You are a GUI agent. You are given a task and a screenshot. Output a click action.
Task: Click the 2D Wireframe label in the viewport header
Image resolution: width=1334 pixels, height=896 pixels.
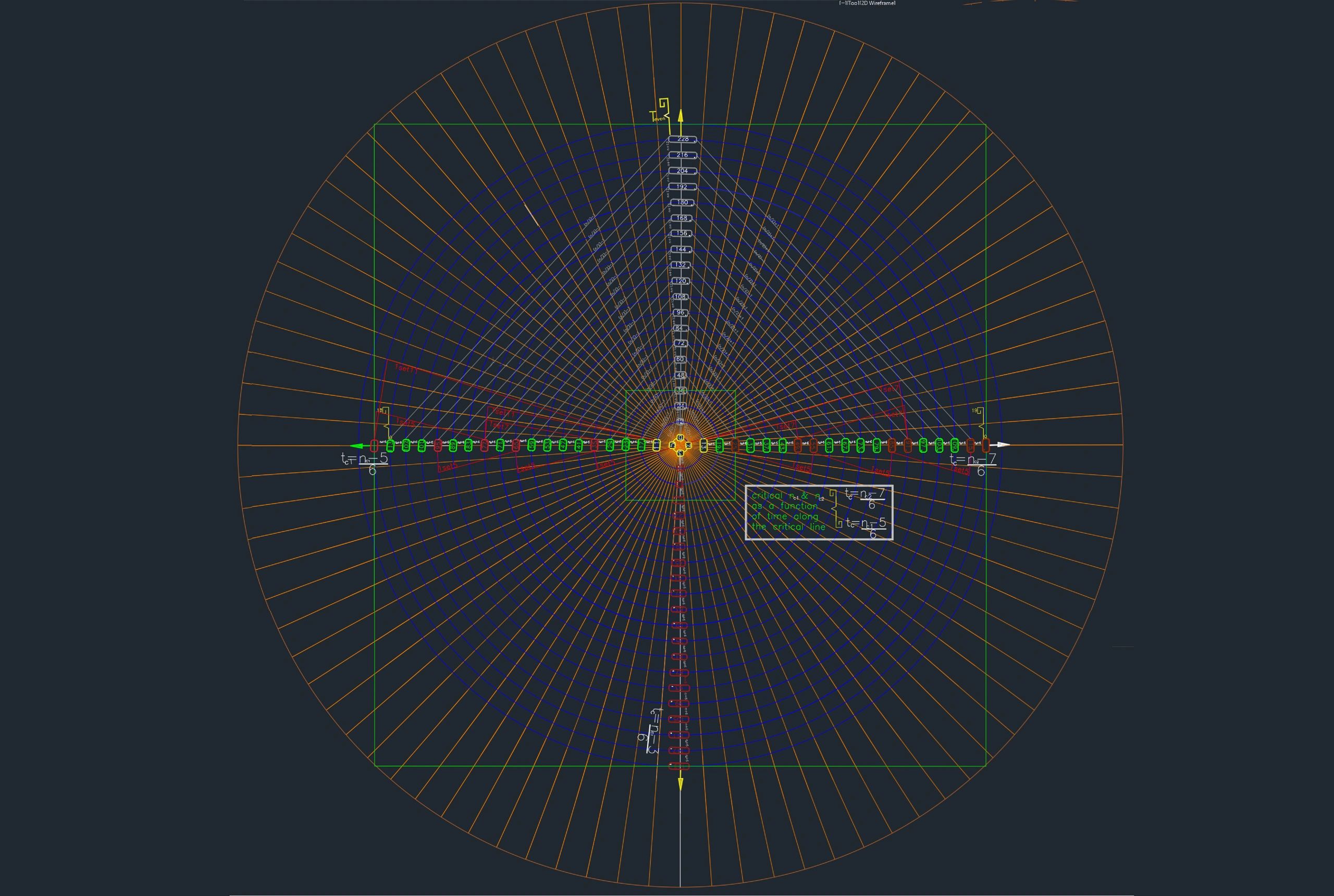point(878,4)
